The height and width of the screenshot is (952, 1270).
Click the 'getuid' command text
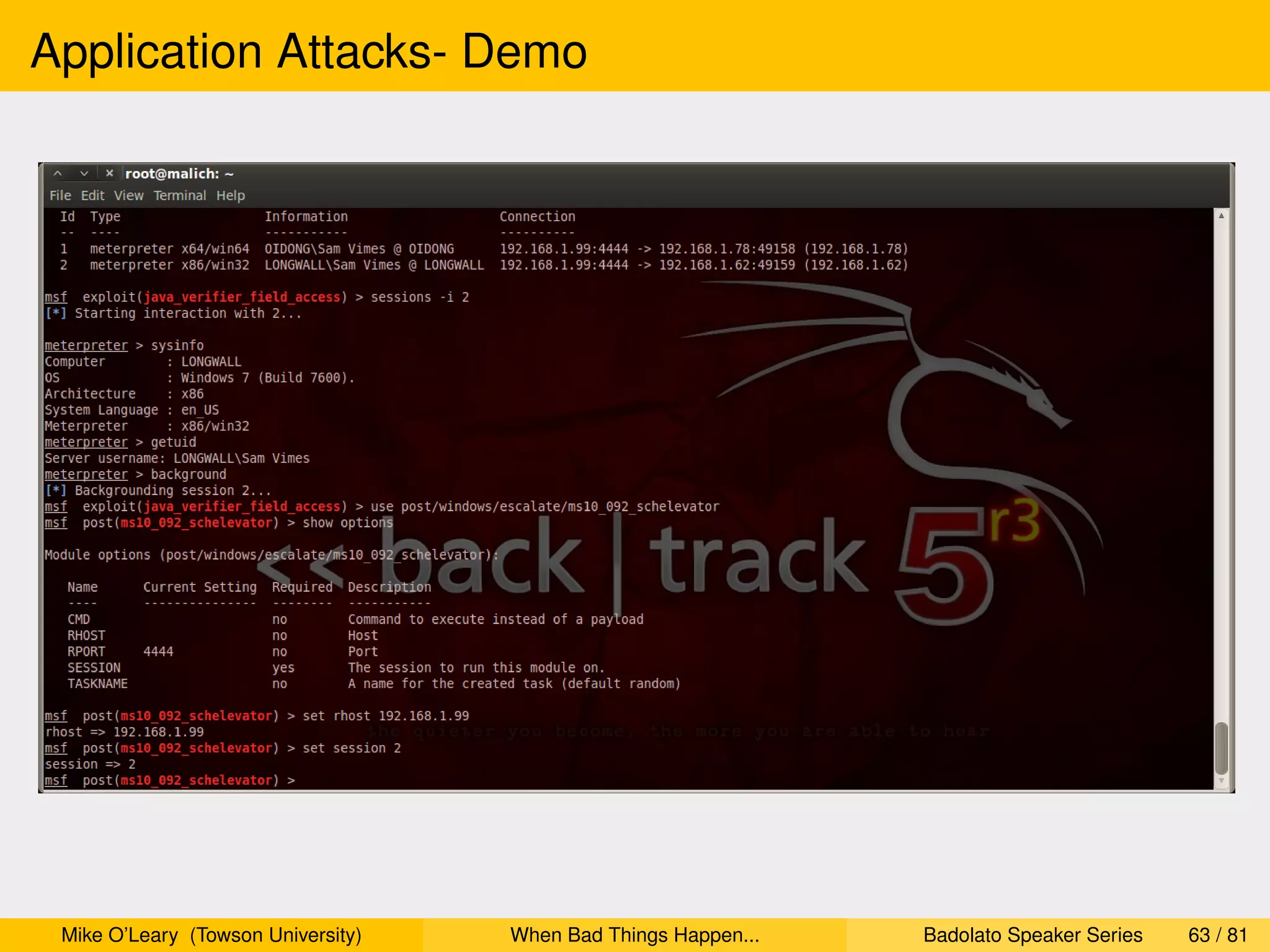click(x=174, y=443)
